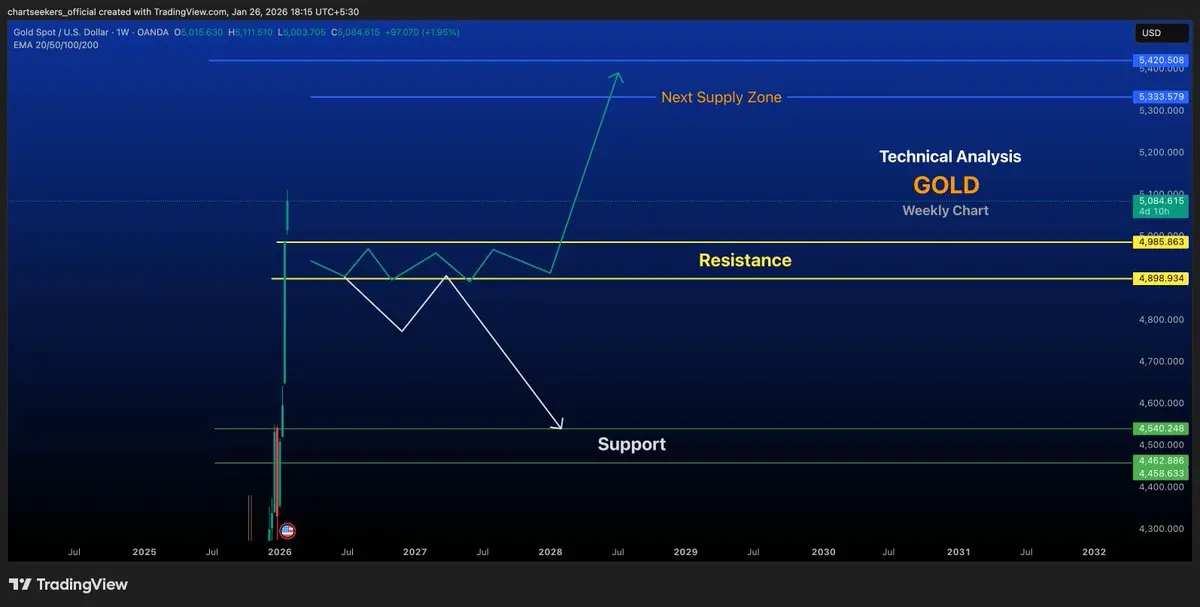Click 4,600.000 on the price axis
Screen dimensions: 1200x607
(1160, 403)
